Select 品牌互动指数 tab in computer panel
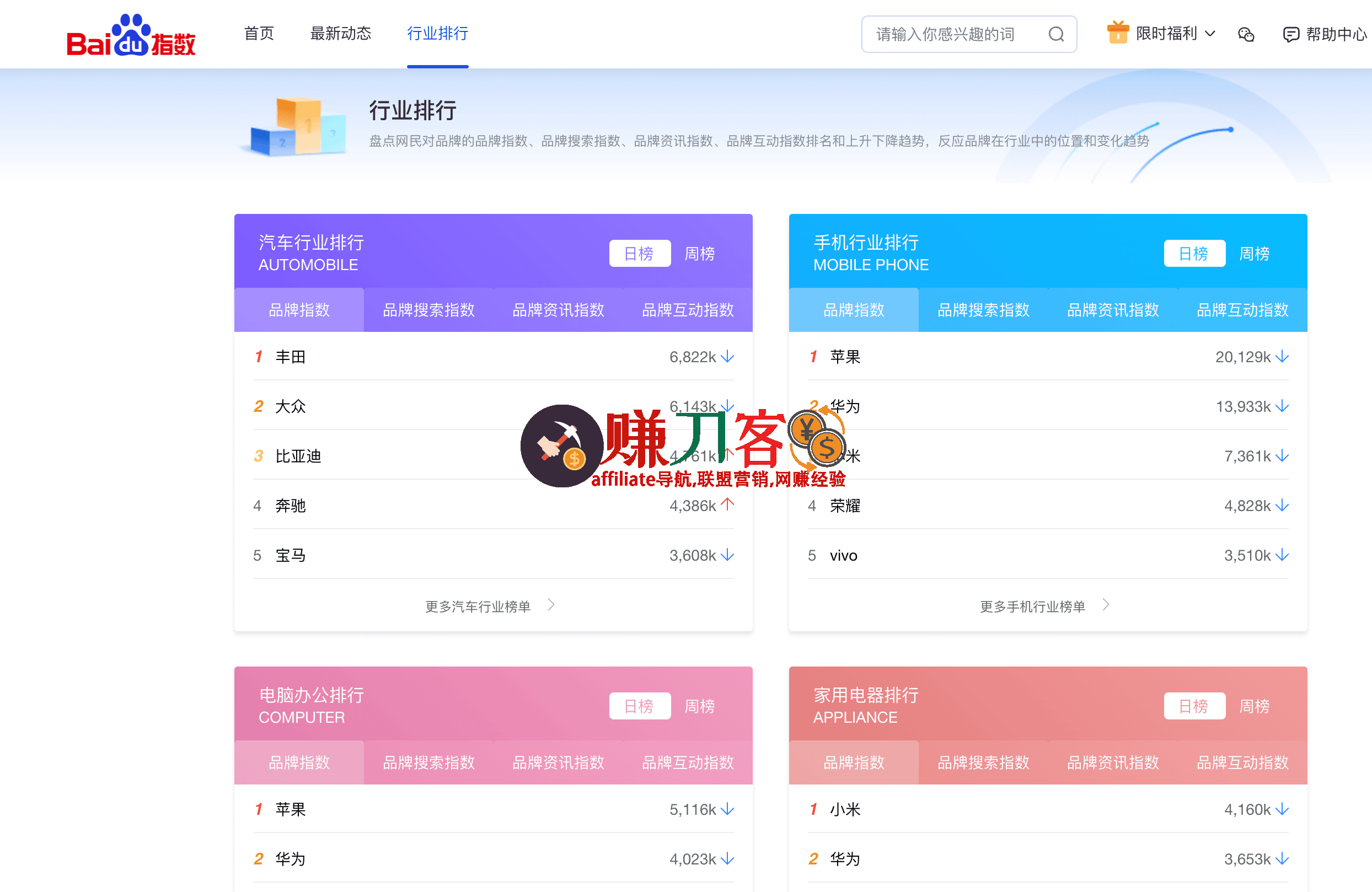This screenshot has height=892, width=1372. tap(688, 762)
